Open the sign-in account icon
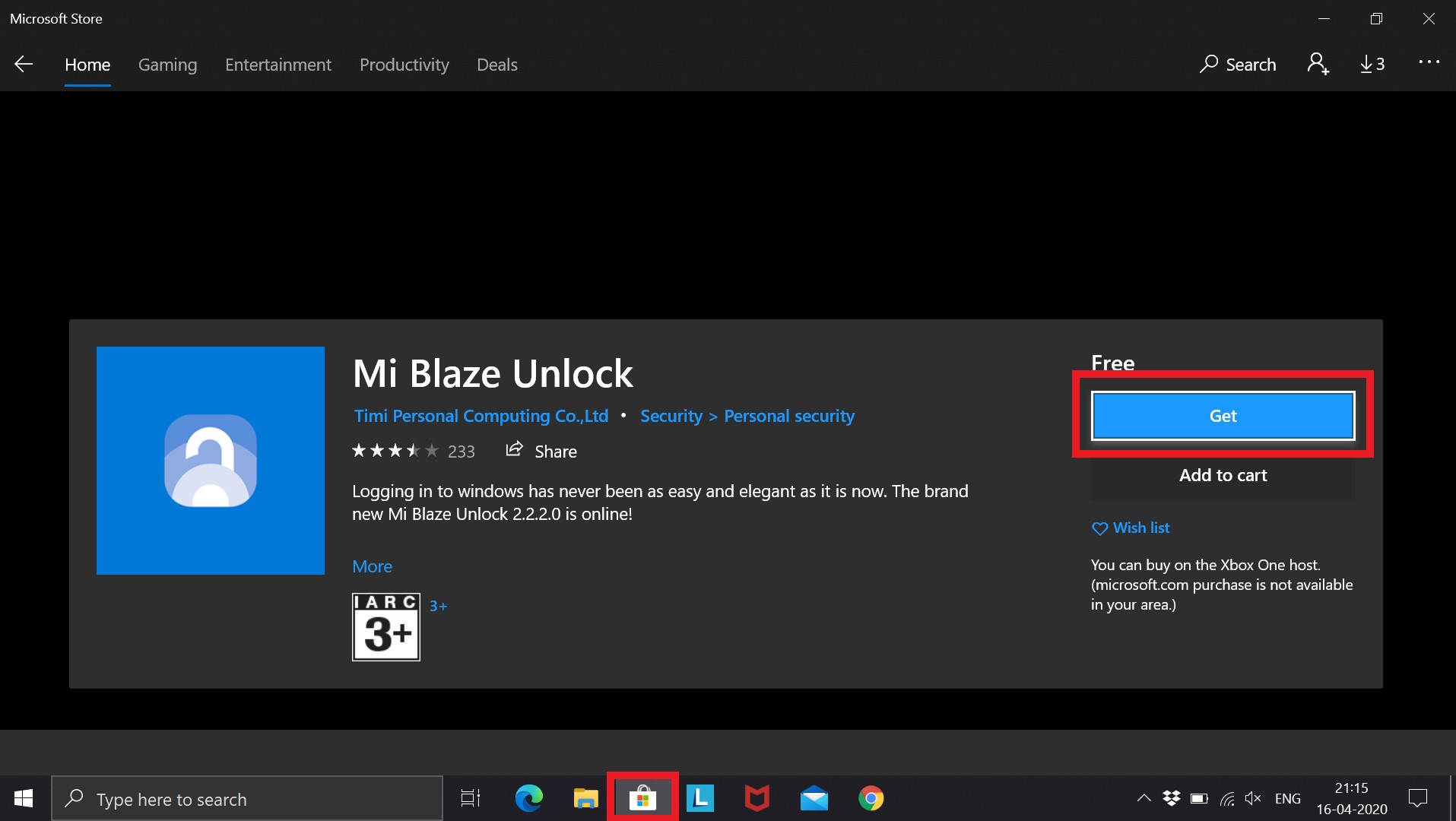The height and width of the screenshot is (821, 1456). 1318,65
